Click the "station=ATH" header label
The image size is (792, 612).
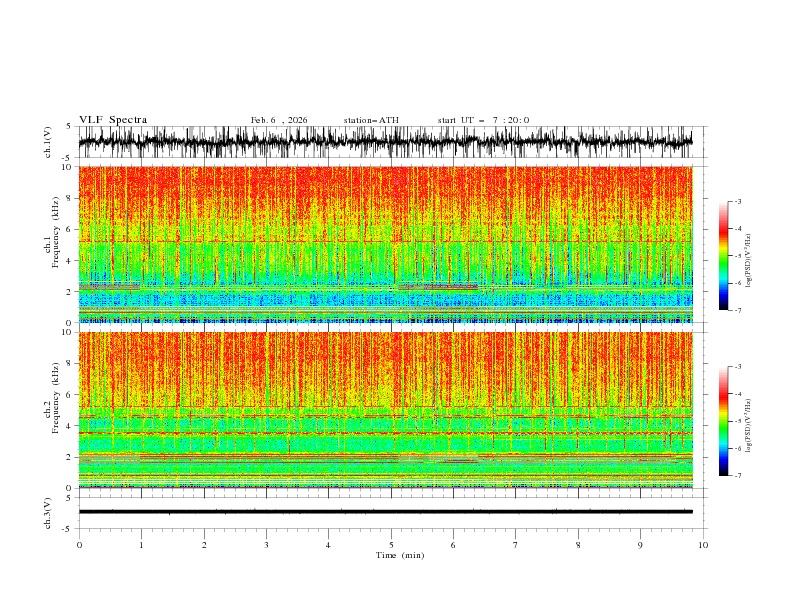click(371, 120)
